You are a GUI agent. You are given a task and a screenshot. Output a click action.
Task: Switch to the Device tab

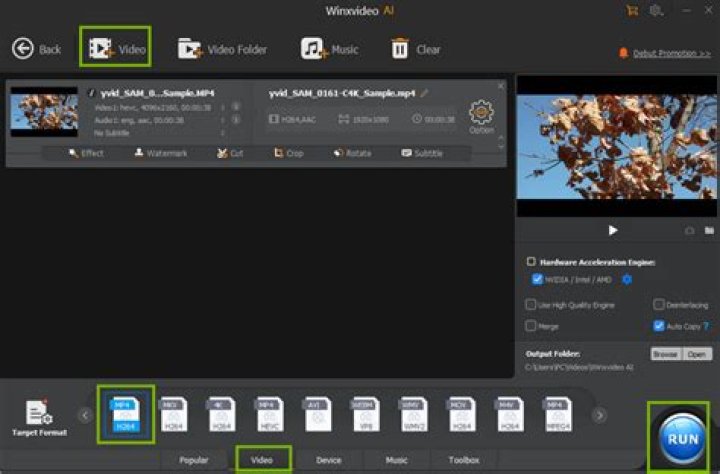click(x=329, y=460)
